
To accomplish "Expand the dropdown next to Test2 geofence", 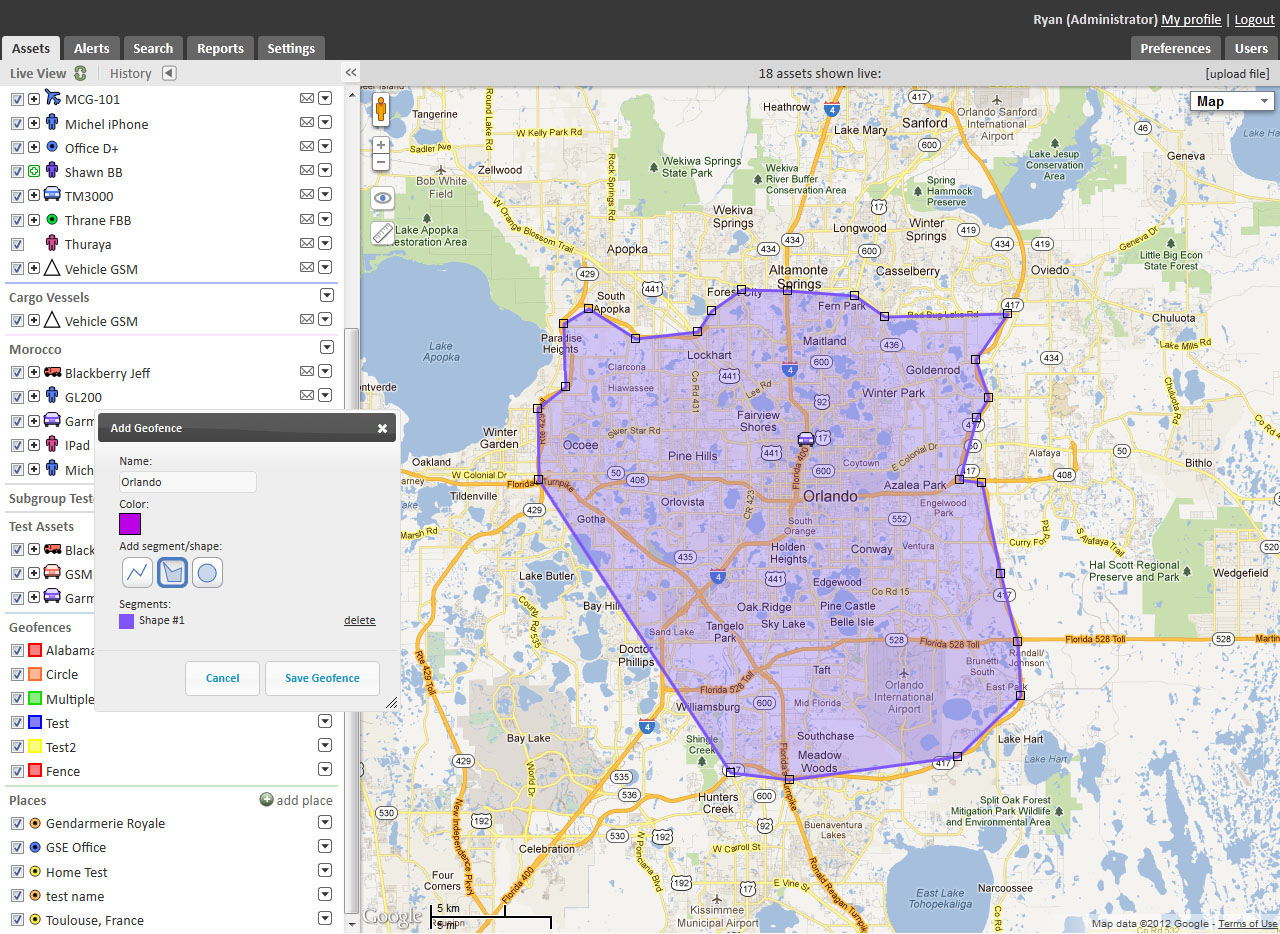I will click(325, 744).
